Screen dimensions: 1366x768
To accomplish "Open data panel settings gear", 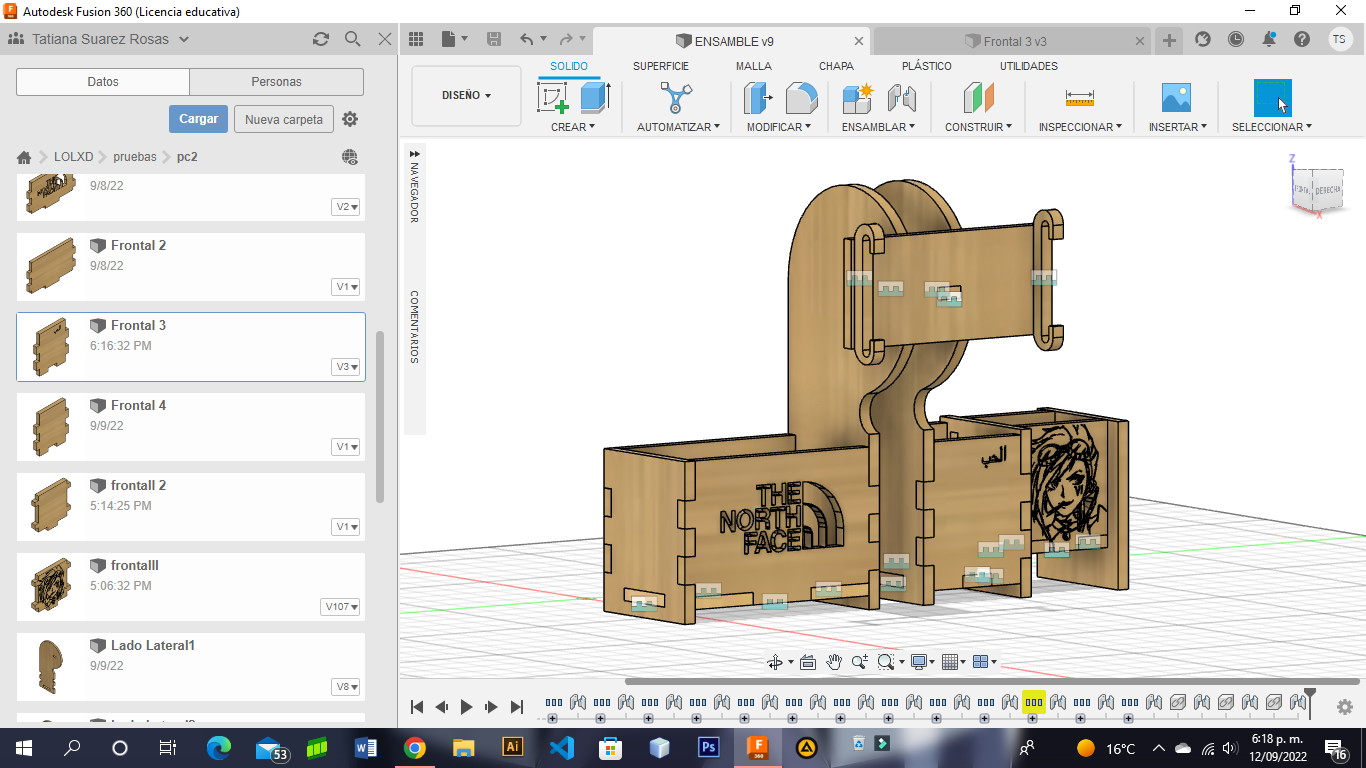I will tap(350, 119).
